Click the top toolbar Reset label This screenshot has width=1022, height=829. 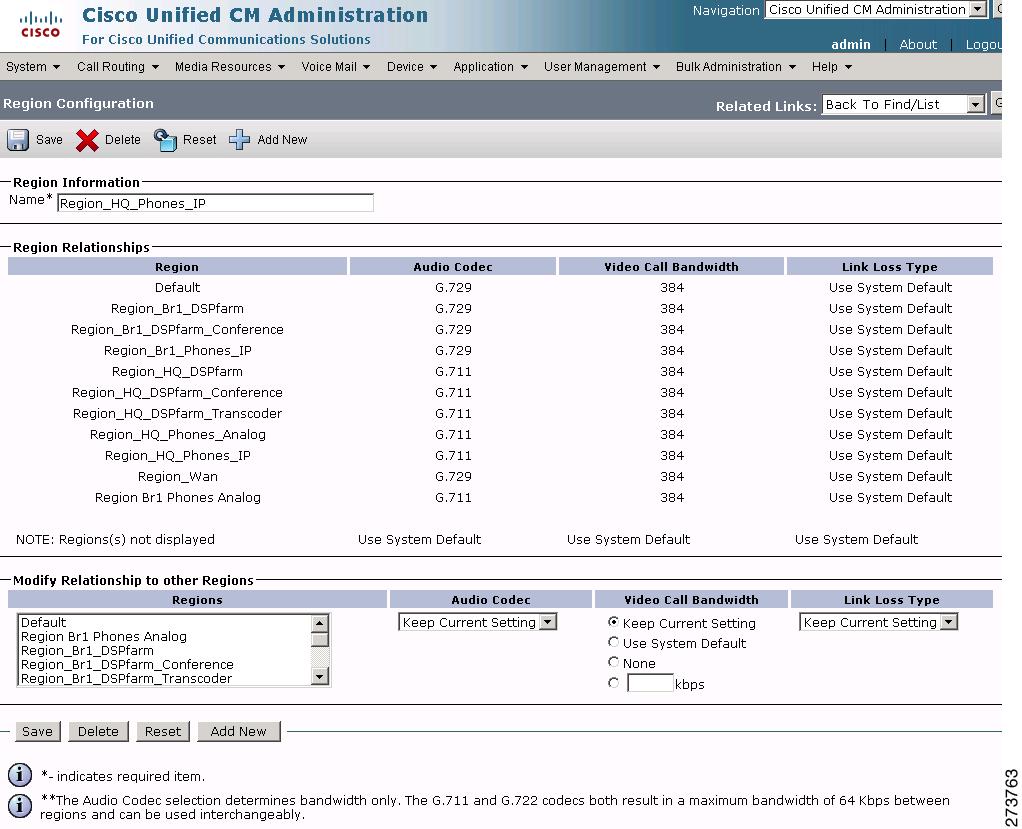tap(199, 139)
